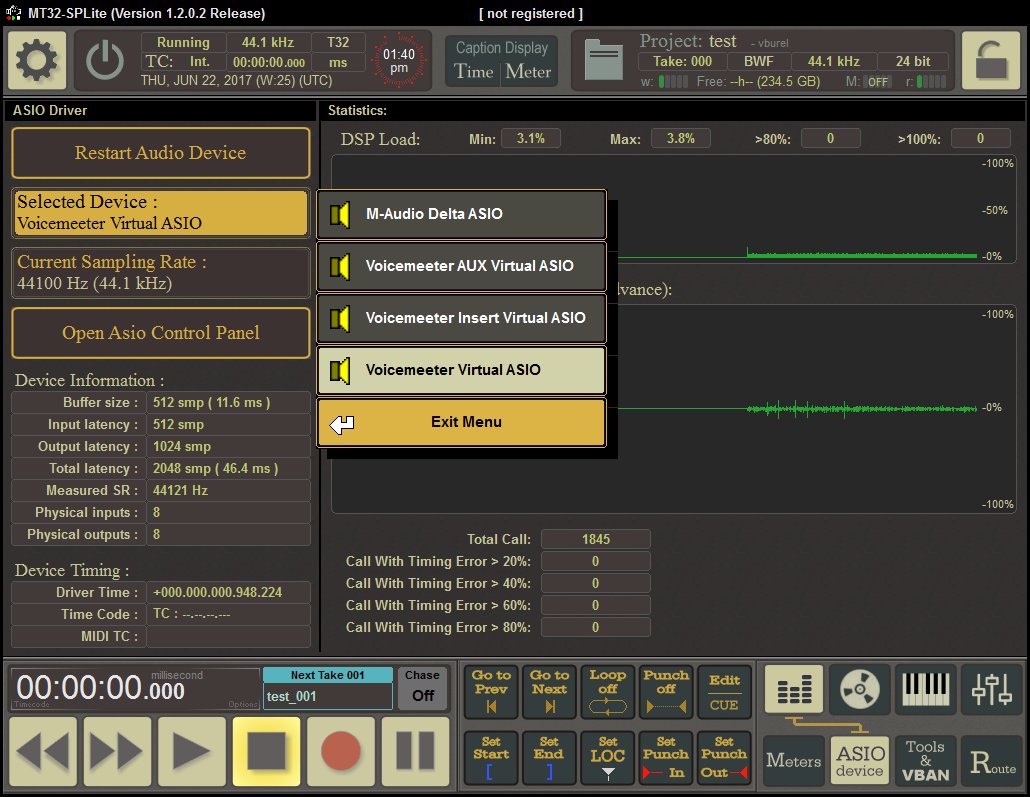This screenshot has width=1030, height=797.
Task: Click the Next Take 001 label
Action: pos(328,675)
